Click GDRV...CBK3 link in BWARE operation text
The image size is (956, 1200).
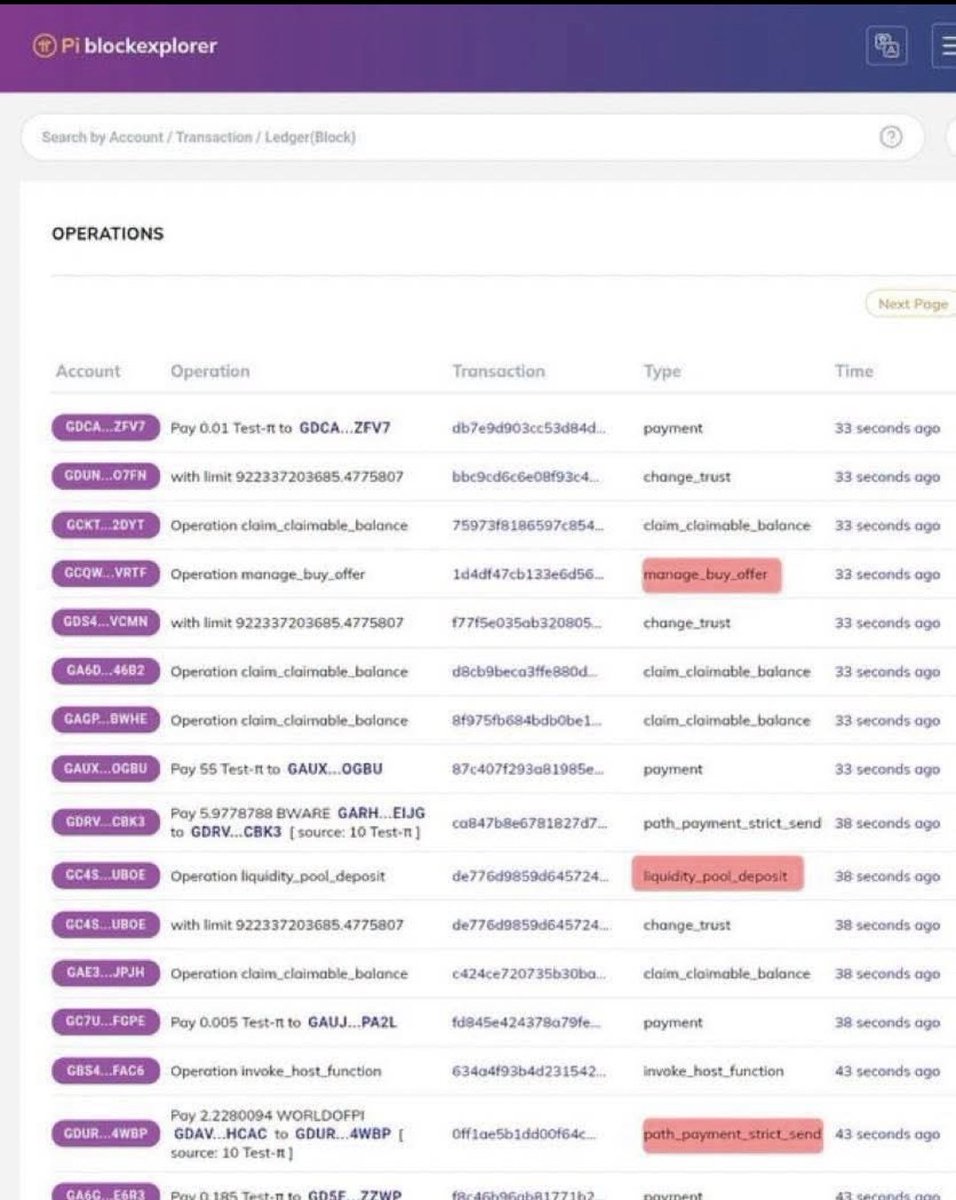[234, 832]
